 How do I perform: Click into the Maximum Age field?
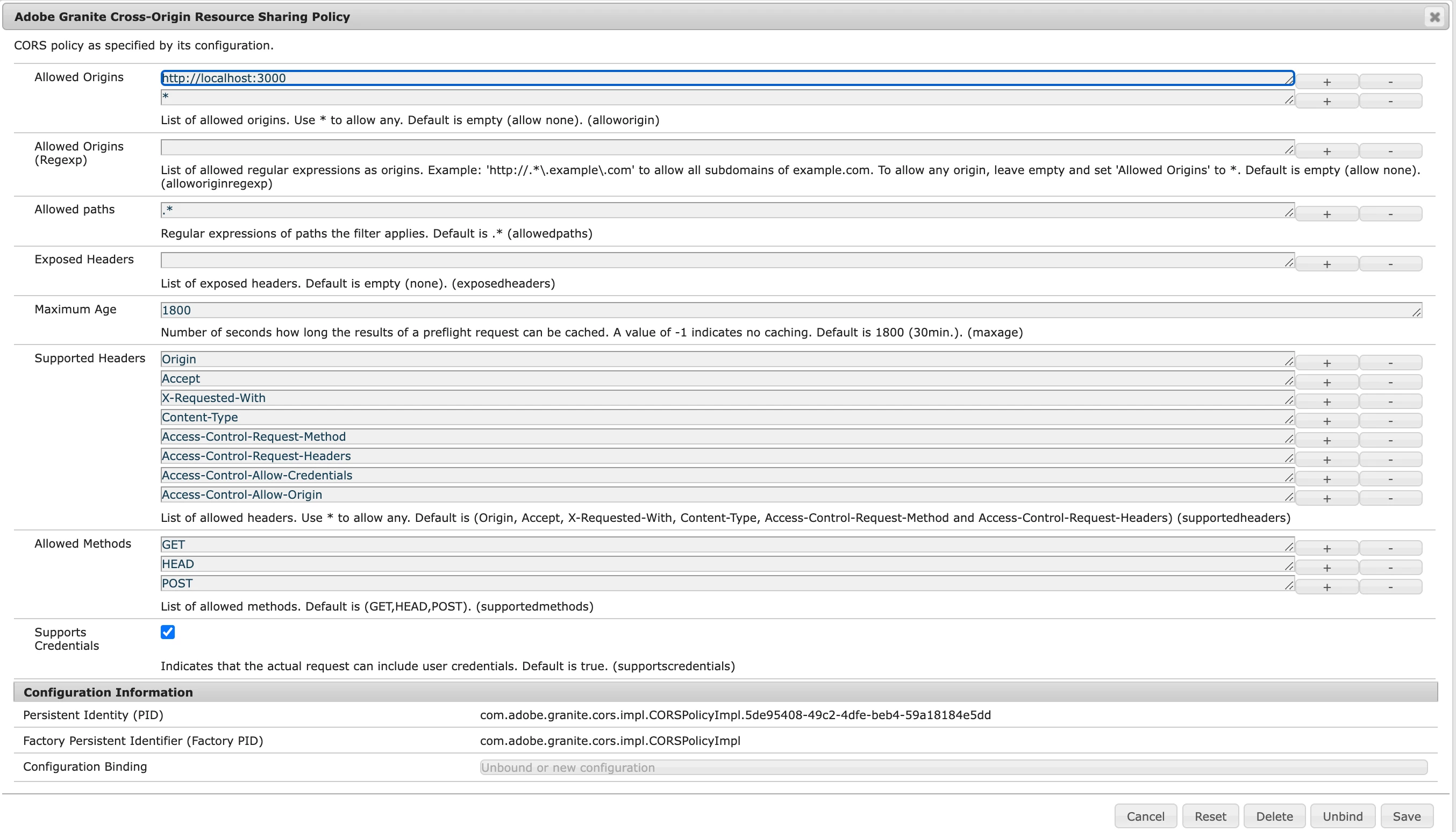pyautogui.click(x=789, y=310)
